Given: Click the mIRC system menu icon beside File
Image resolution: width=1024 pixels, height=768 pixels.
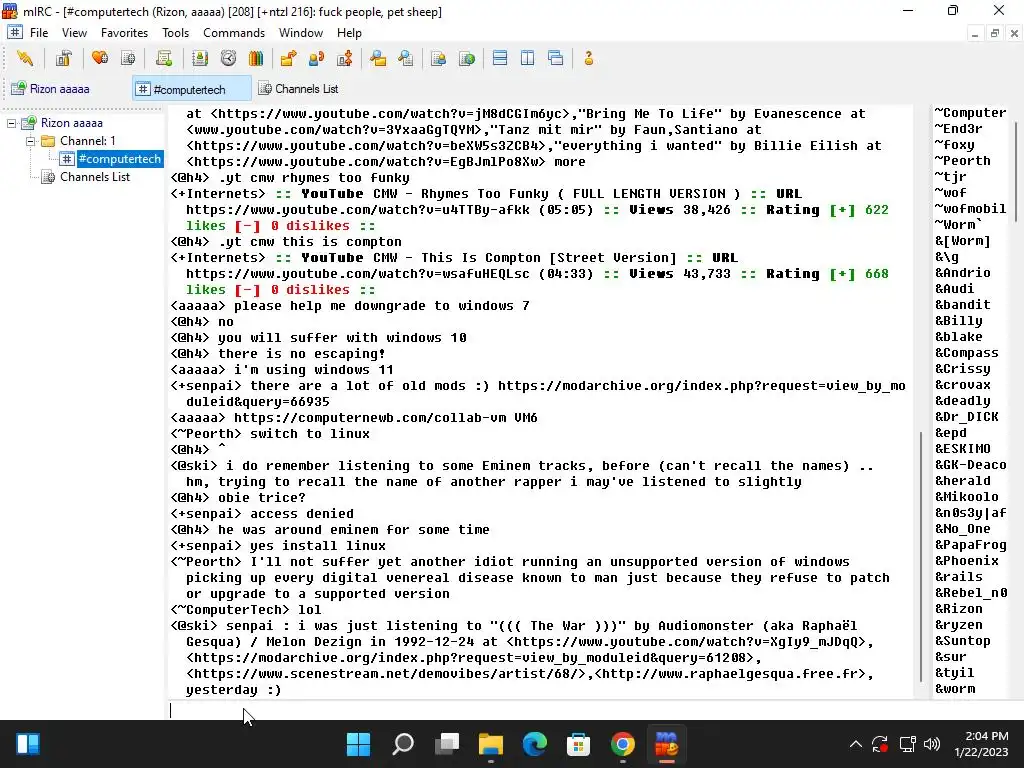Looking at the screenshot, I should click(14, 33).
